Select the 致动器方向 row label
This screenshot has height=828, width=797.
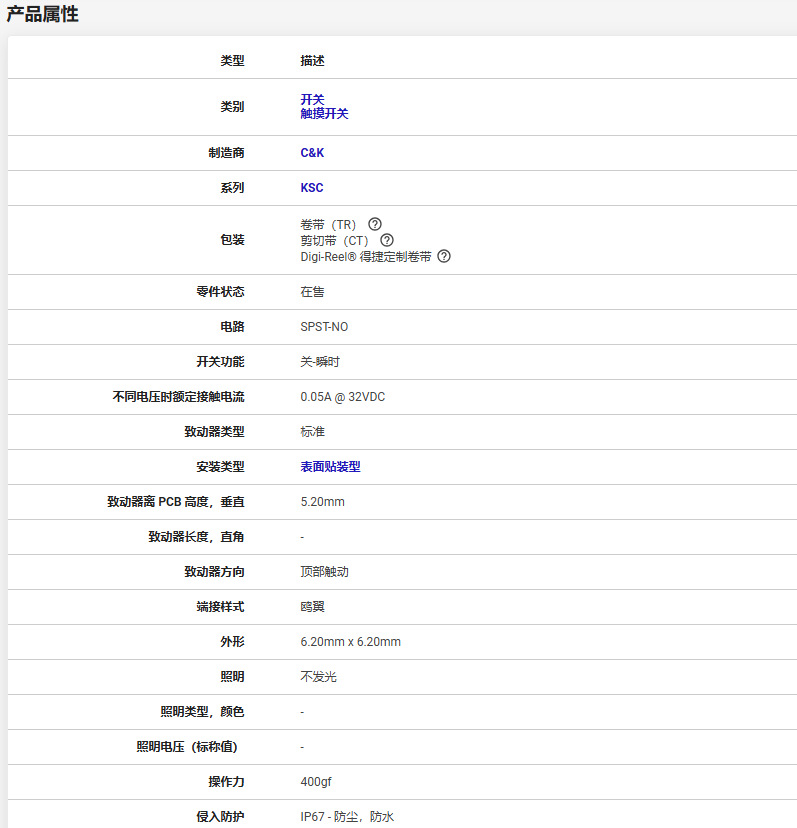click(214, 572)
